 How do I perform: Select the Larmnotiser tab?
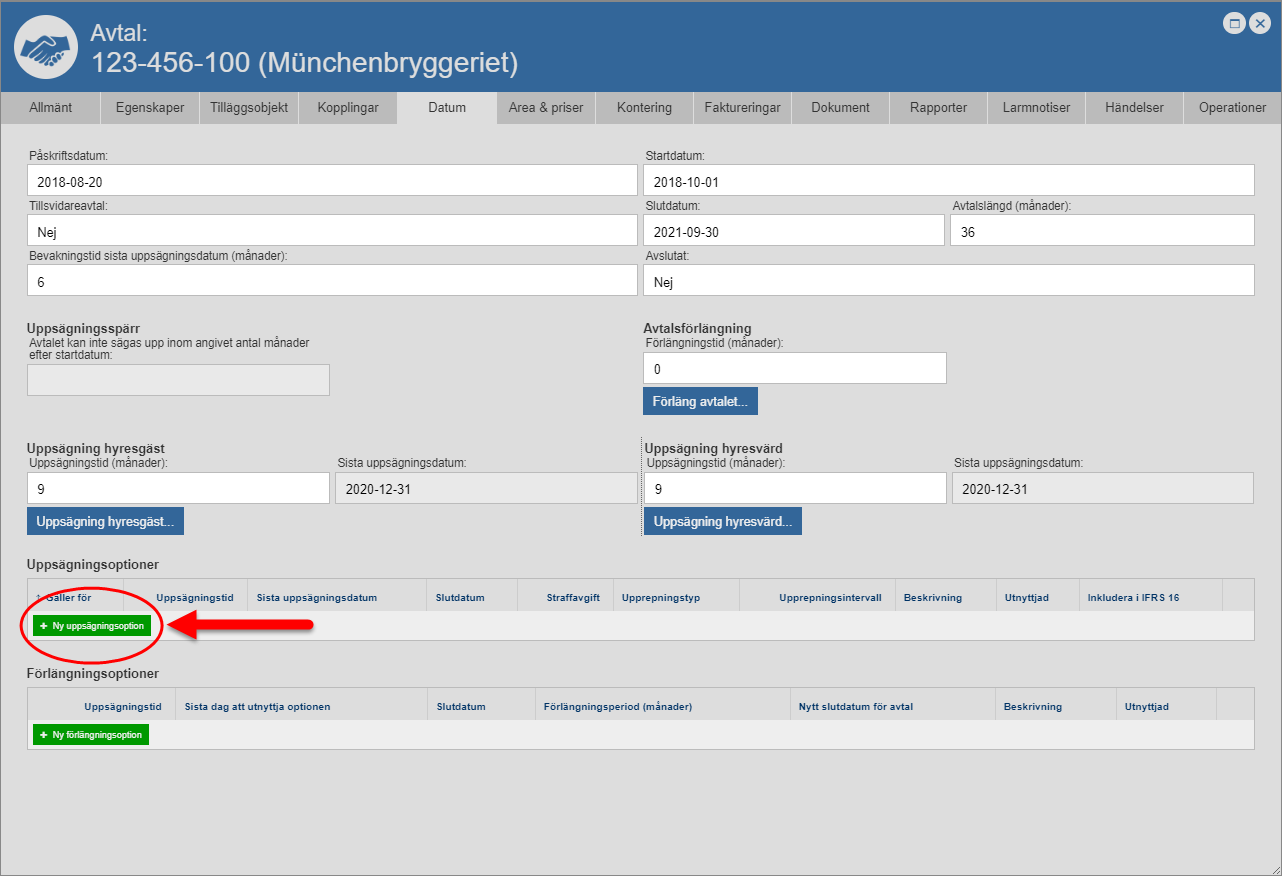click(x=1036, y=108)
